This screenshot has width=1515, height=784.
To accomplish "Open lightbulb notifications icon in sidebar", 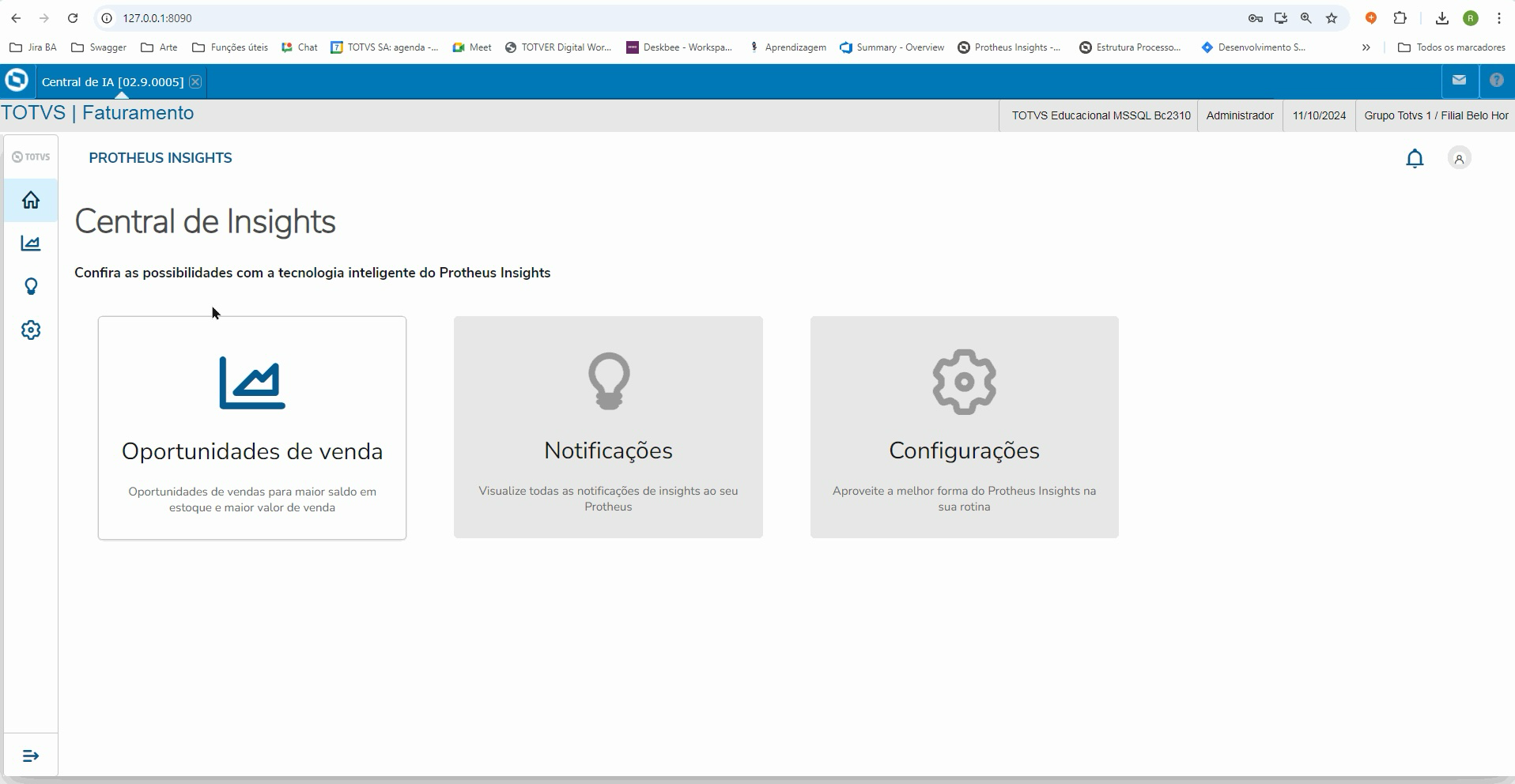I will point(31,286).
